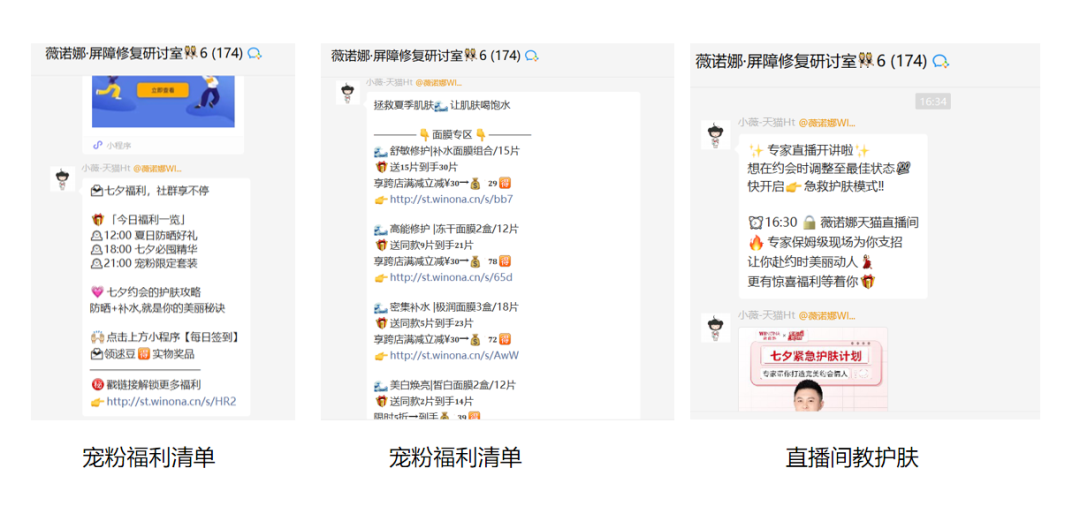The height and width of the screenshot is (506, 1080).
Task: Click the 16:34 timestamp label
Action: coord(933,102)
